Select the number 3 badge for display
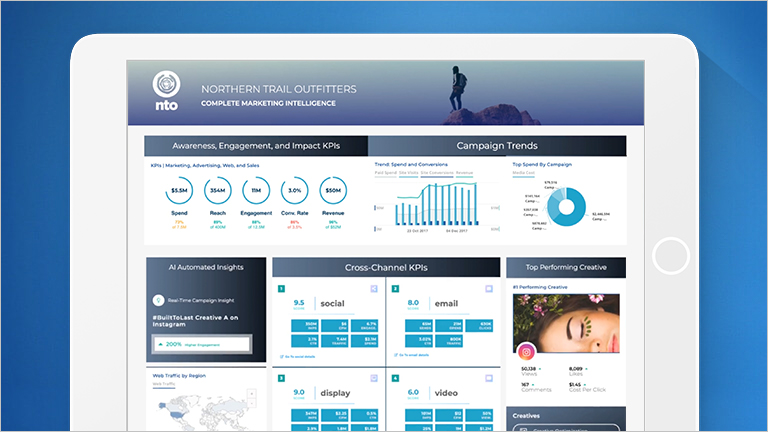The width and height of the screenshot is (768, 432). 282,378
